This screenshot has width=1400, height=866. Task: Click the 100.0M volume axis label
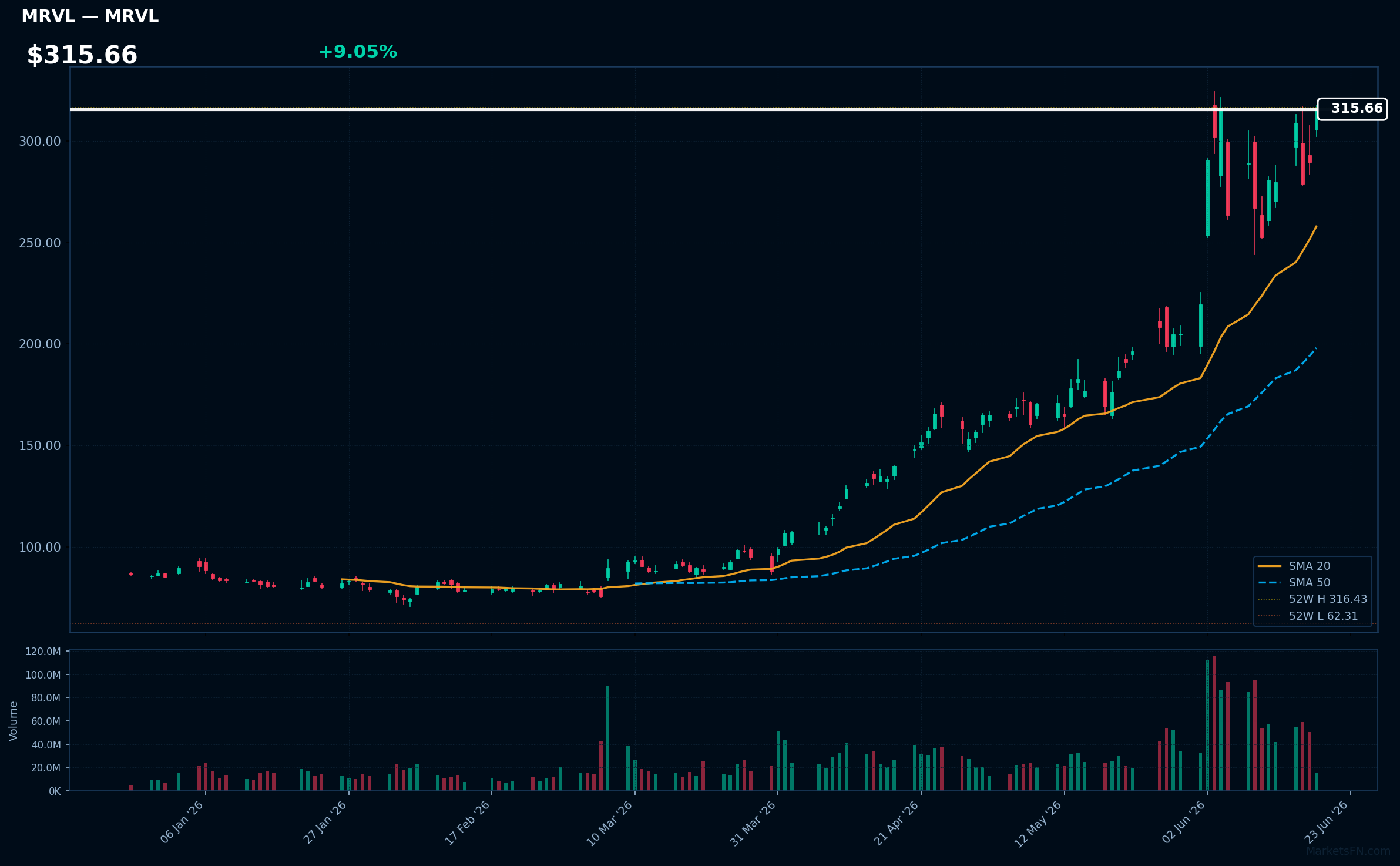43,675
